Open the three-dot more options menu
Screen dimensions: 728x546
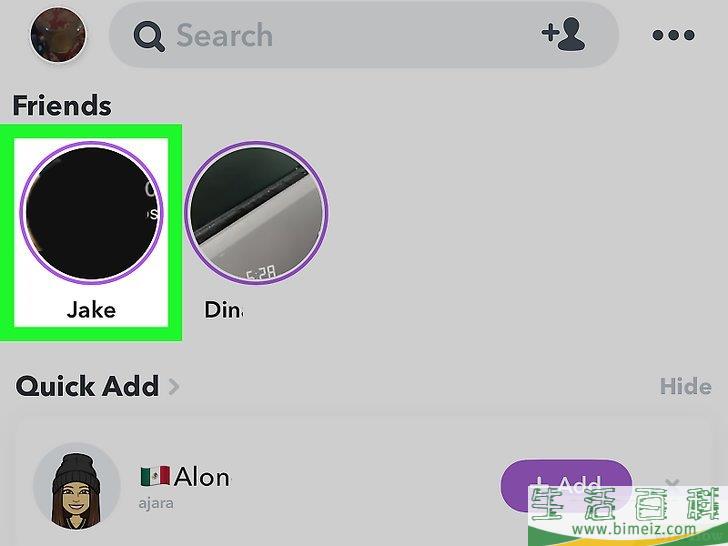coord(673,35)
